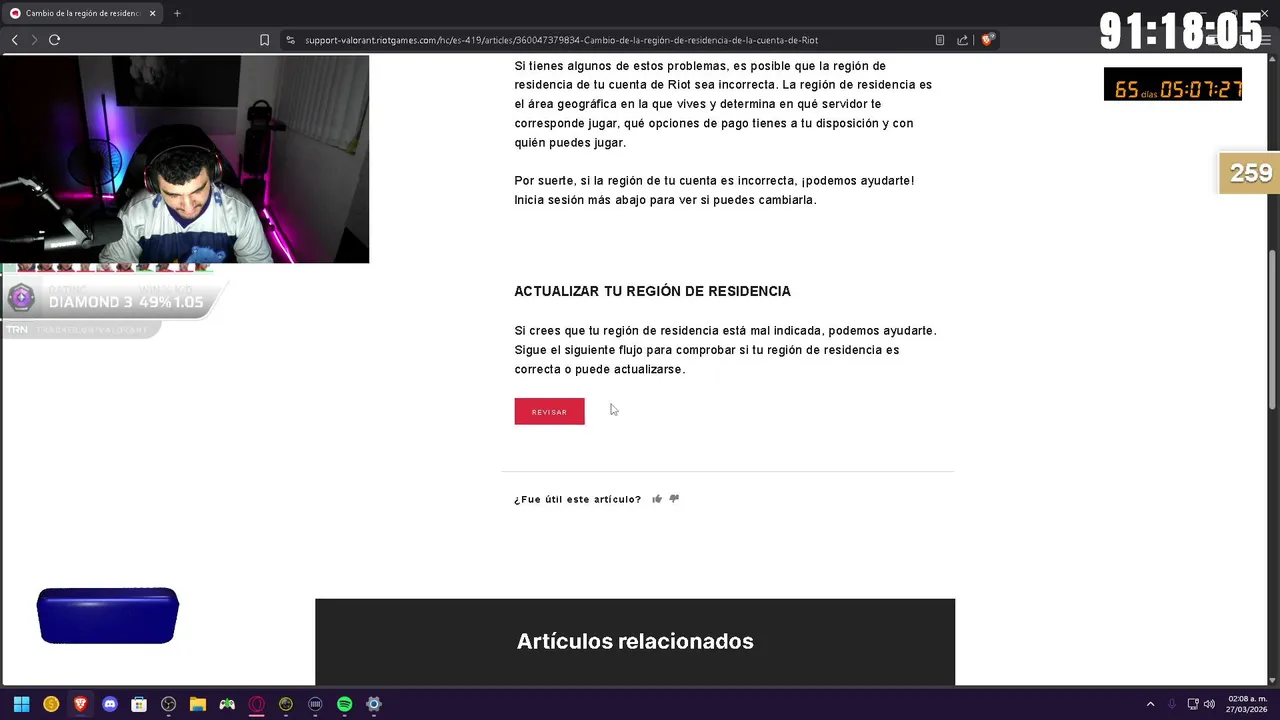This screenshot has width=1280, height=720.
Task: Click the Brave browser taskbar icon
Action: coord(80,704)
